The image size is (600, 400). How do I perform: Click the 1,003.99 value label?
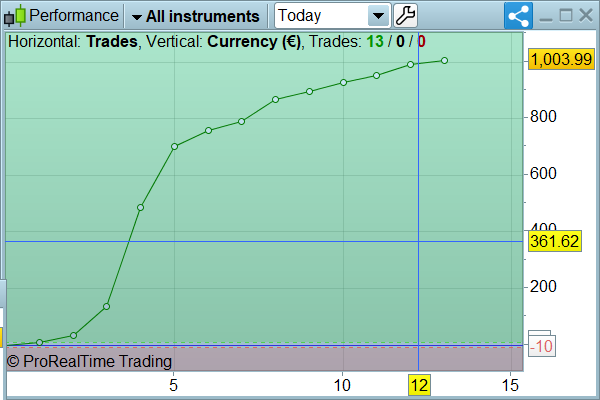tap(561, 59)
